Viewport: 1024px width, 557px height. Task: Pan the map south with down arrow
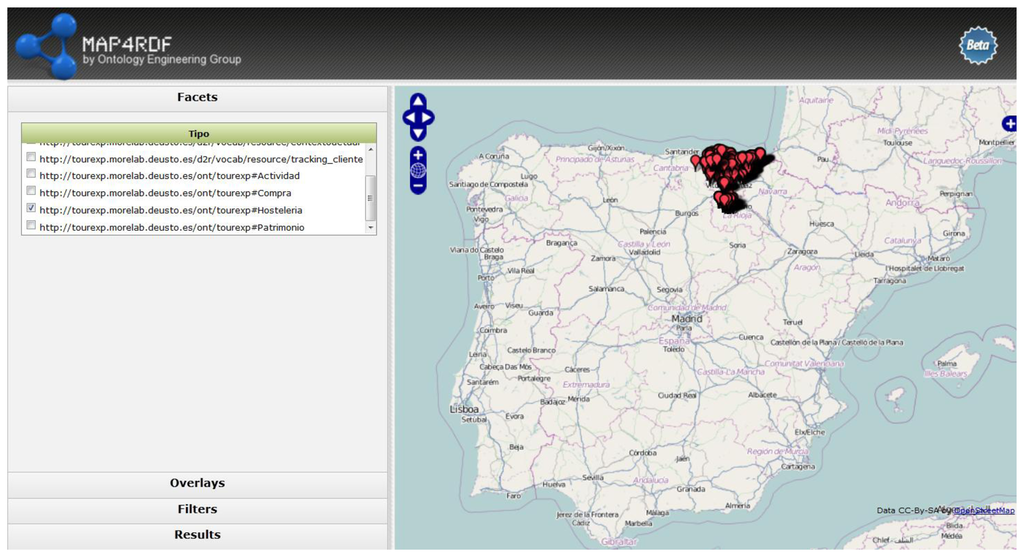418,133
